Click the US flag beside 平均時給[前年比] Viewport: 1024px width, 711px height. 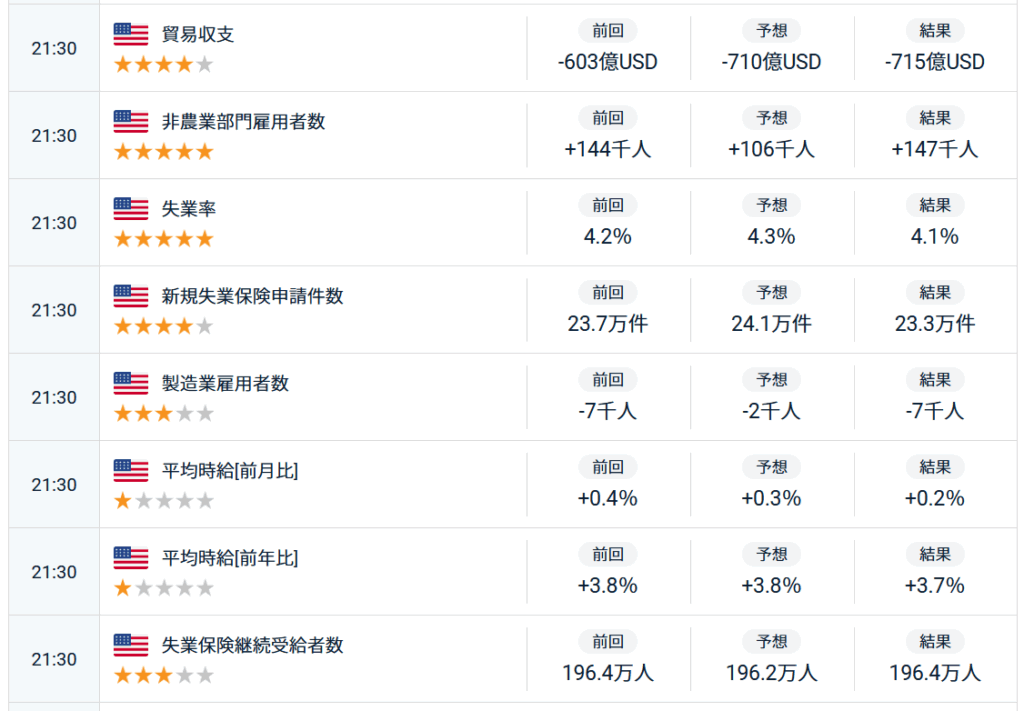(131, 558)
